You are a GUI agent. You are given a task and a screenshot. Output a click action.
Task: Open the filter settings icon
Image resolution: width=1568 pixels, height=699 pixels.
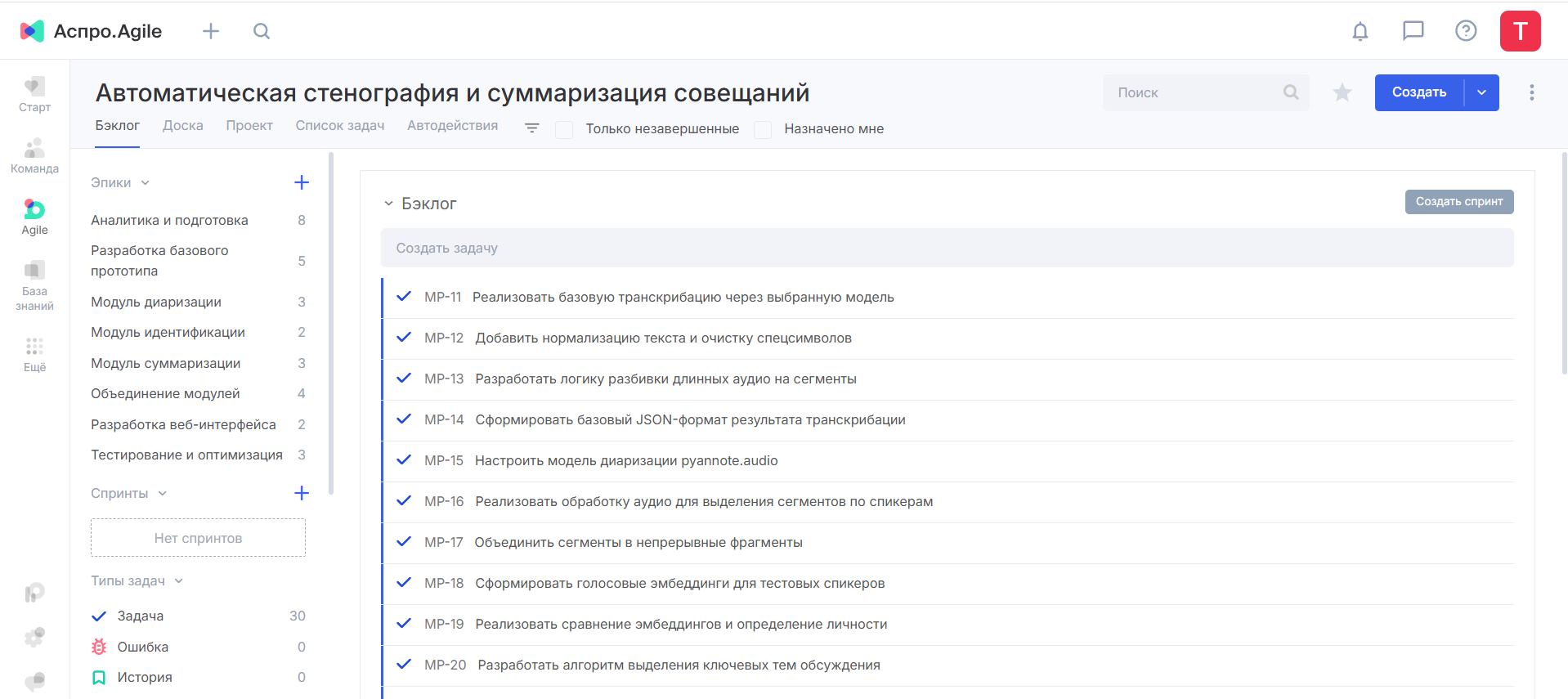coord(531,128)
